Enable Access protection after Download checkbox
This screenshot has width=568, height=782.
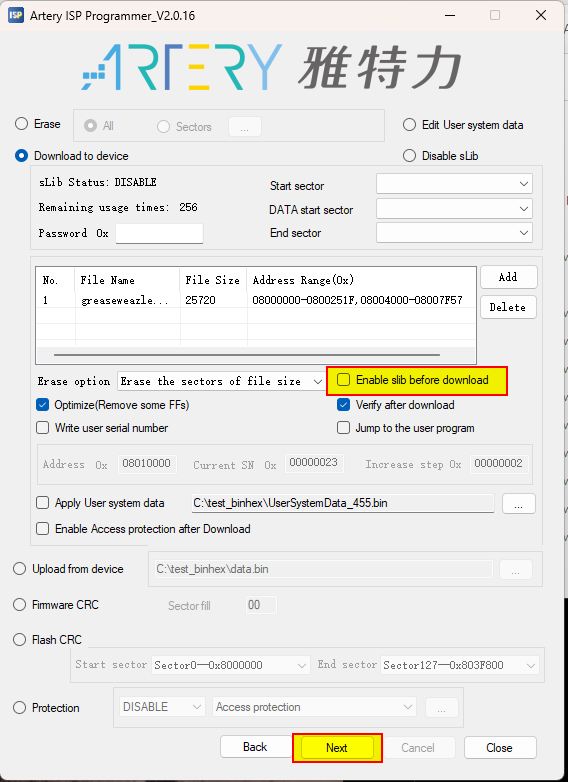(x=43, y=529)
